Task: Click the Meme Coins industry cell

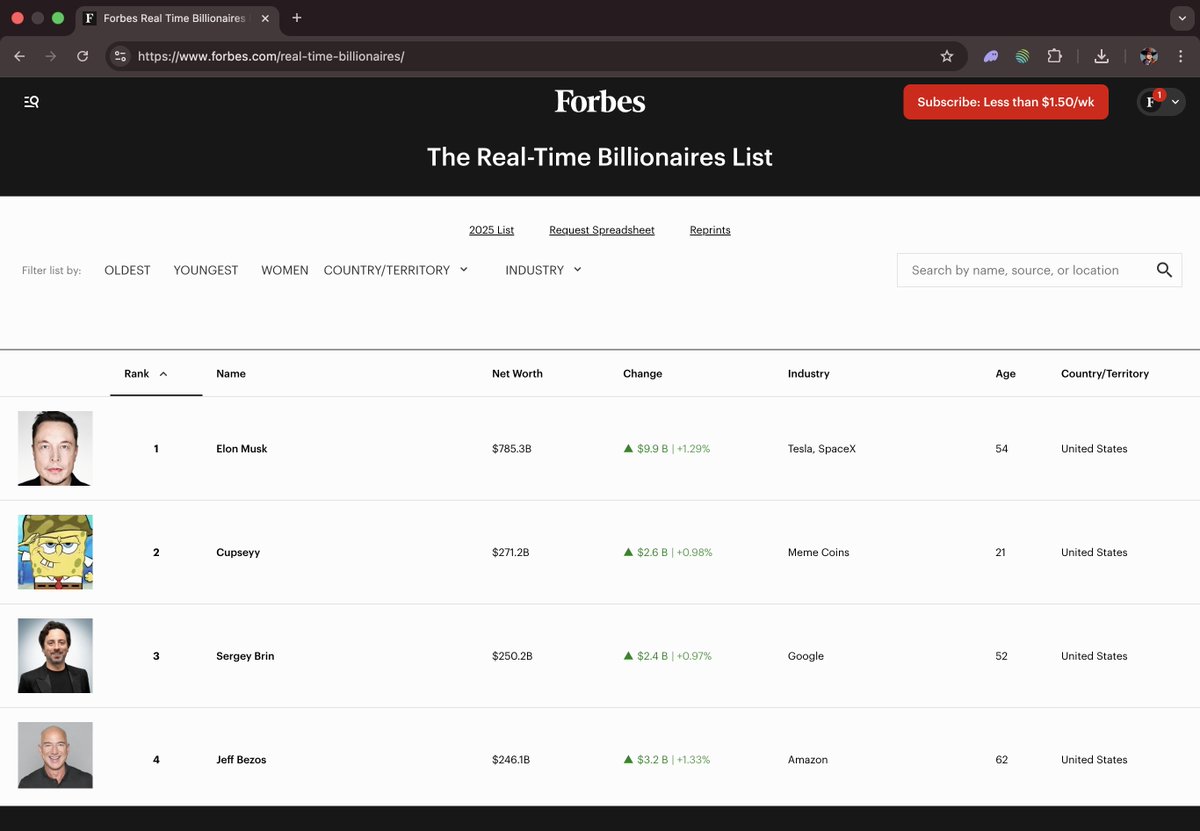Action: pos(819,552)
